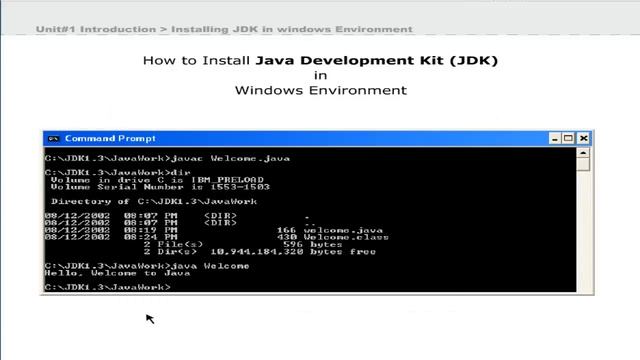
Task: Click 'Installing JDK in windows Environment' breadcrumb text
Action: (292, 29)
